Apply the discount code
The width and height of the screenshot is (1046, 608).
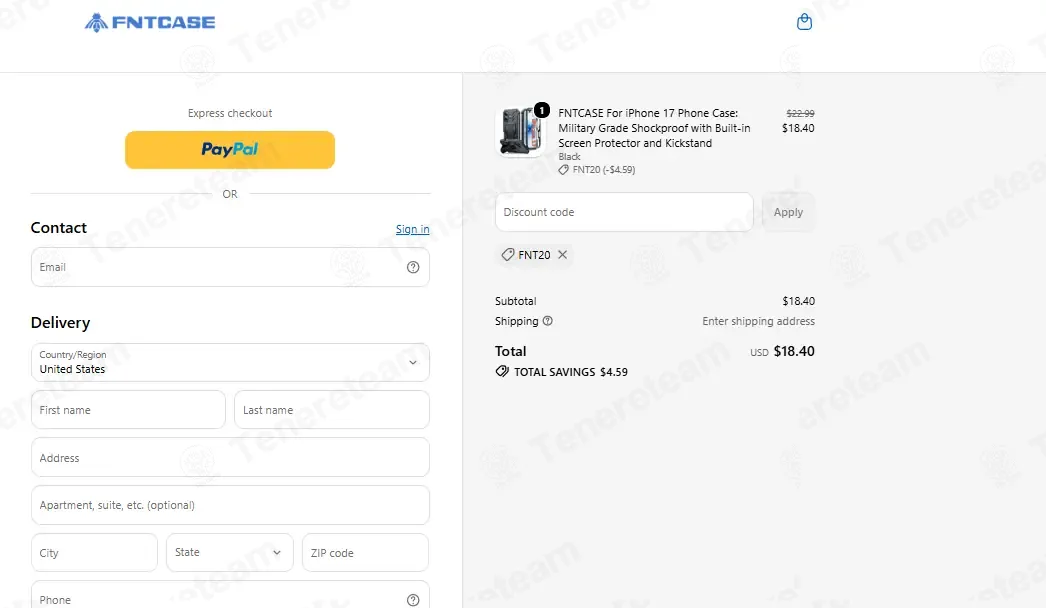788,212
